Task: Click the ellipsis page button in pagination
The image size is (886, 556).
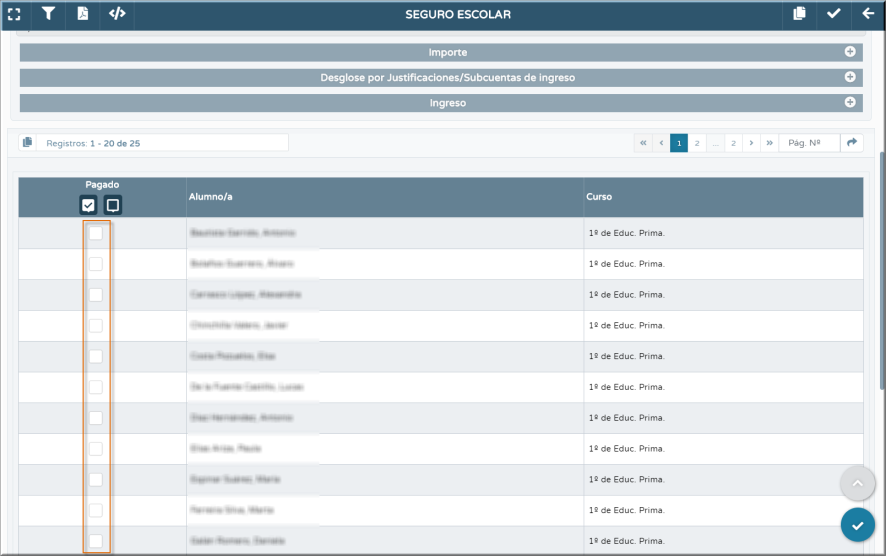Action: click(x=715, y=143)
